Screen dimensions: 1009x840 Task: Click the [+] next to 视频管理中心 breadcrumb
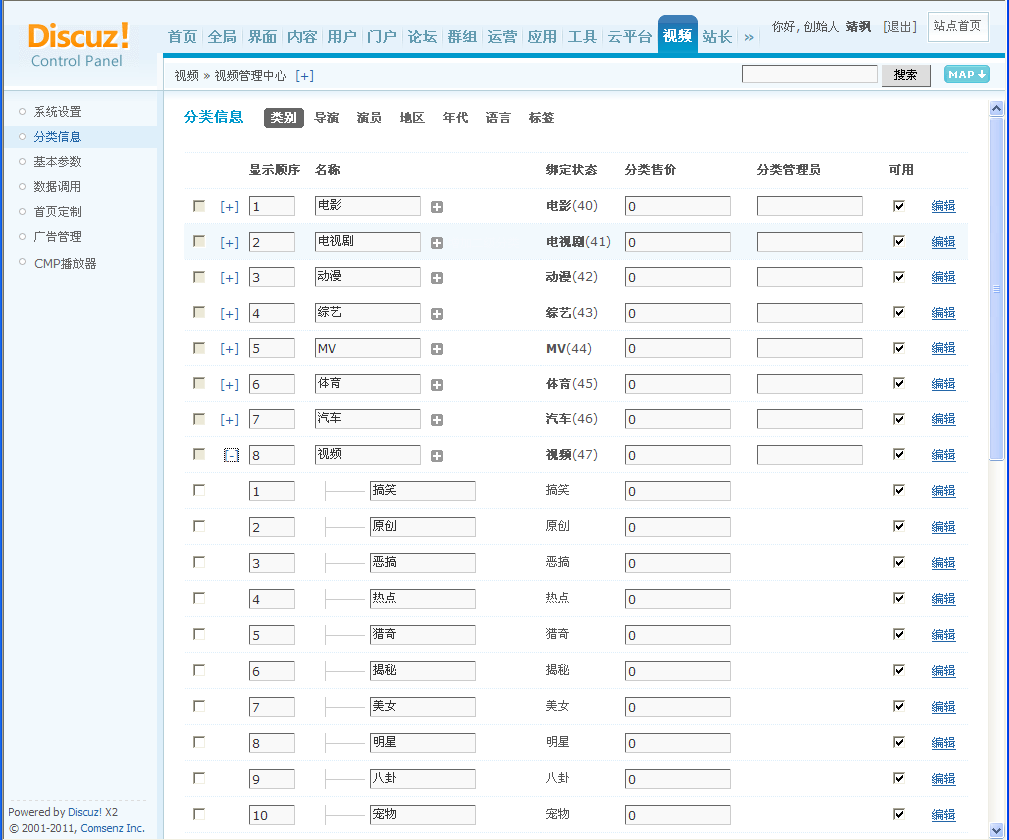coord(304,76)
